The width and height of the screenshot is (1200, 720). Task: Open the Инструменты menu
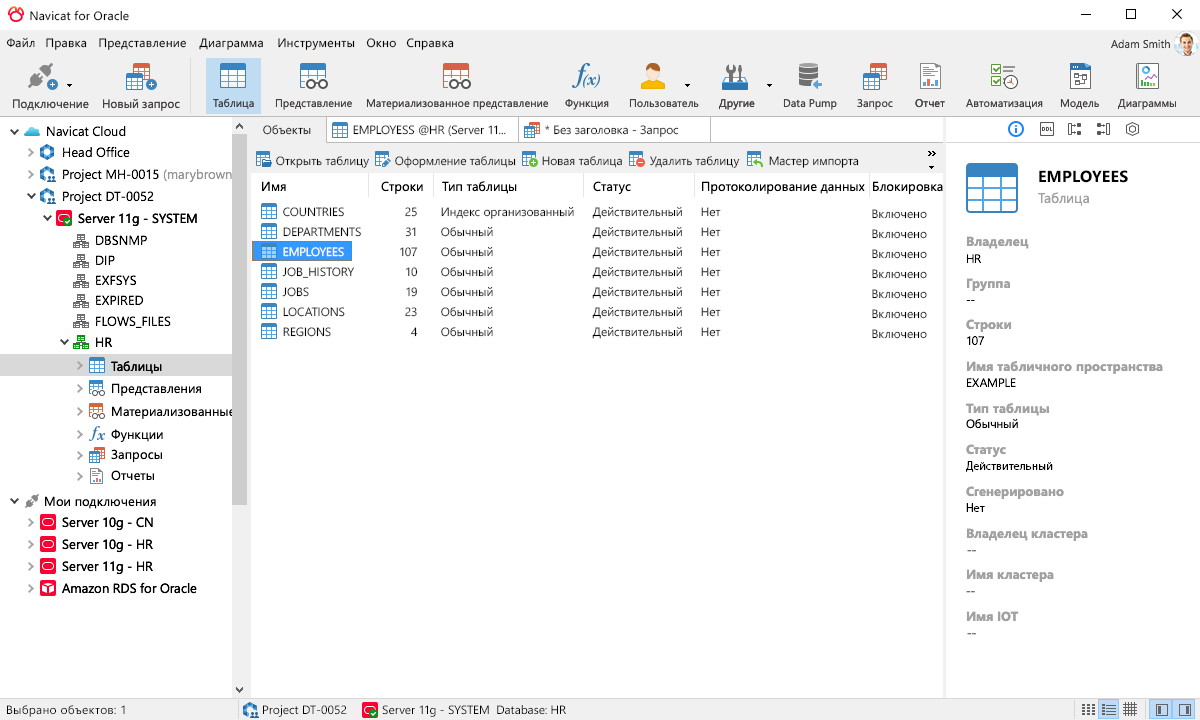coord(316,43)
